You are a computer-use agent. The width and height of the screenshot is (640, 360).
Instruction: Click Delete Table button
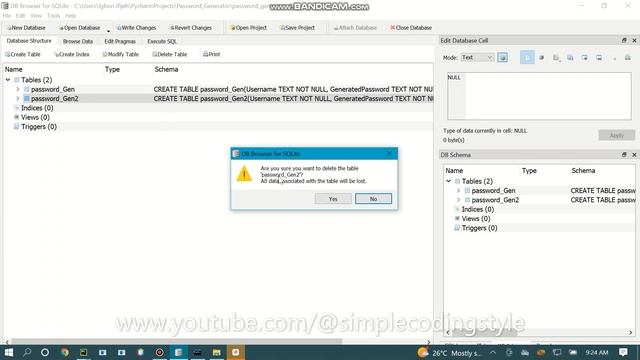point(170,54)
